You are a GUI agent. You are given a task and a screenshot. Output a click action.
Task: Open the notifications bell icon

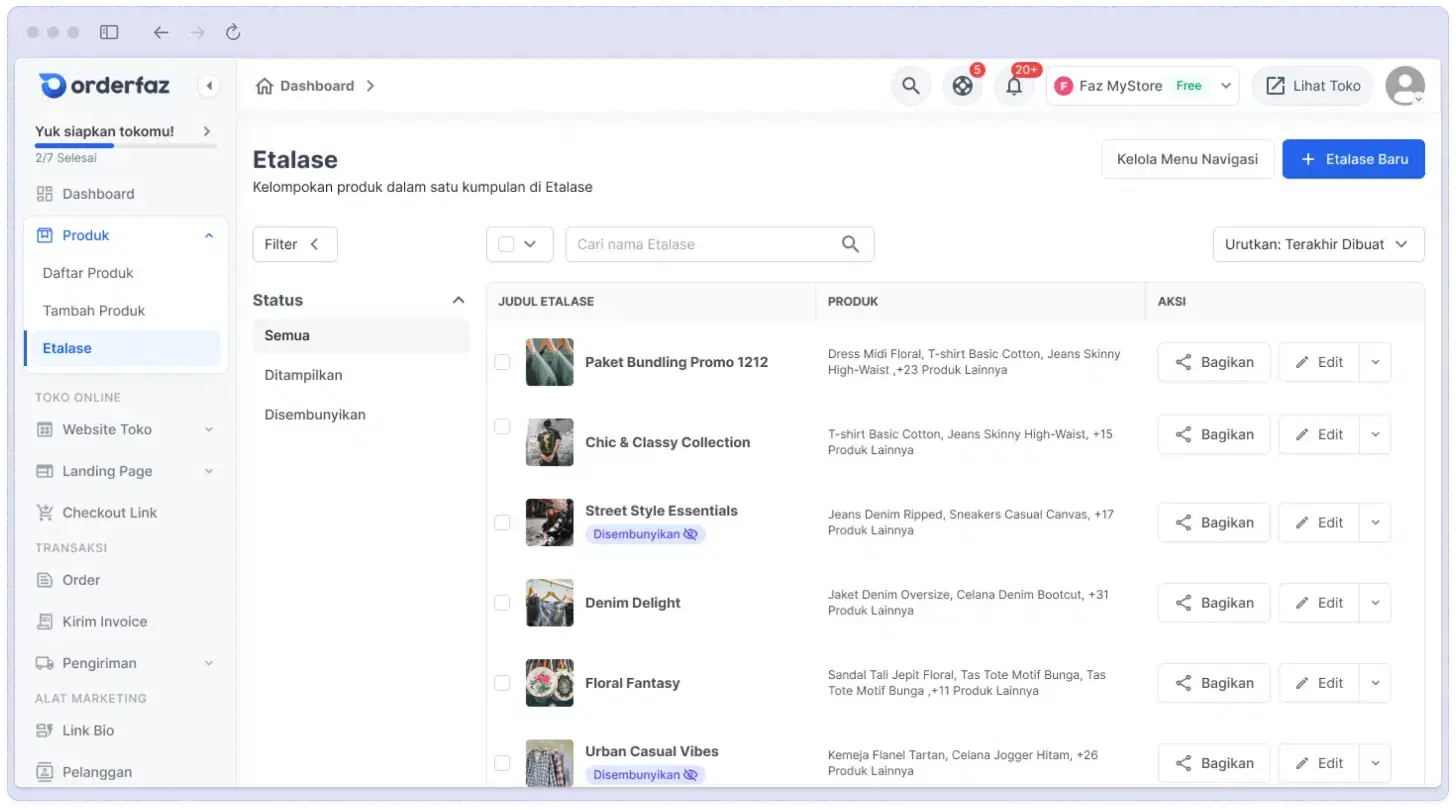click(x=1014, y=86)
